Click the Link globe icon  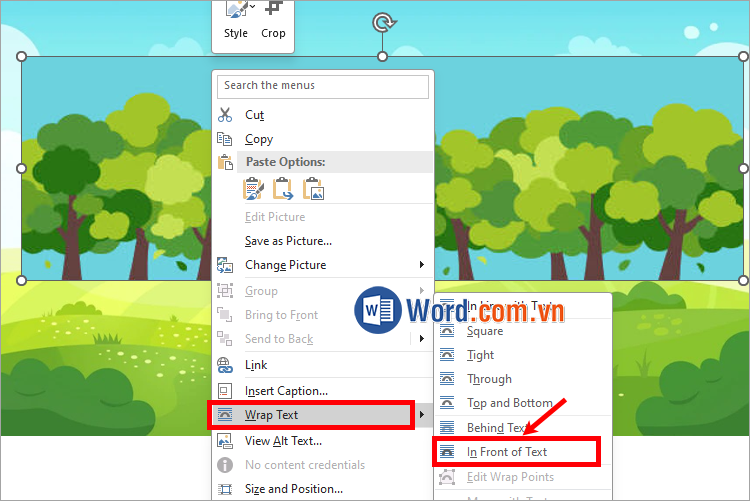(225, 365)
